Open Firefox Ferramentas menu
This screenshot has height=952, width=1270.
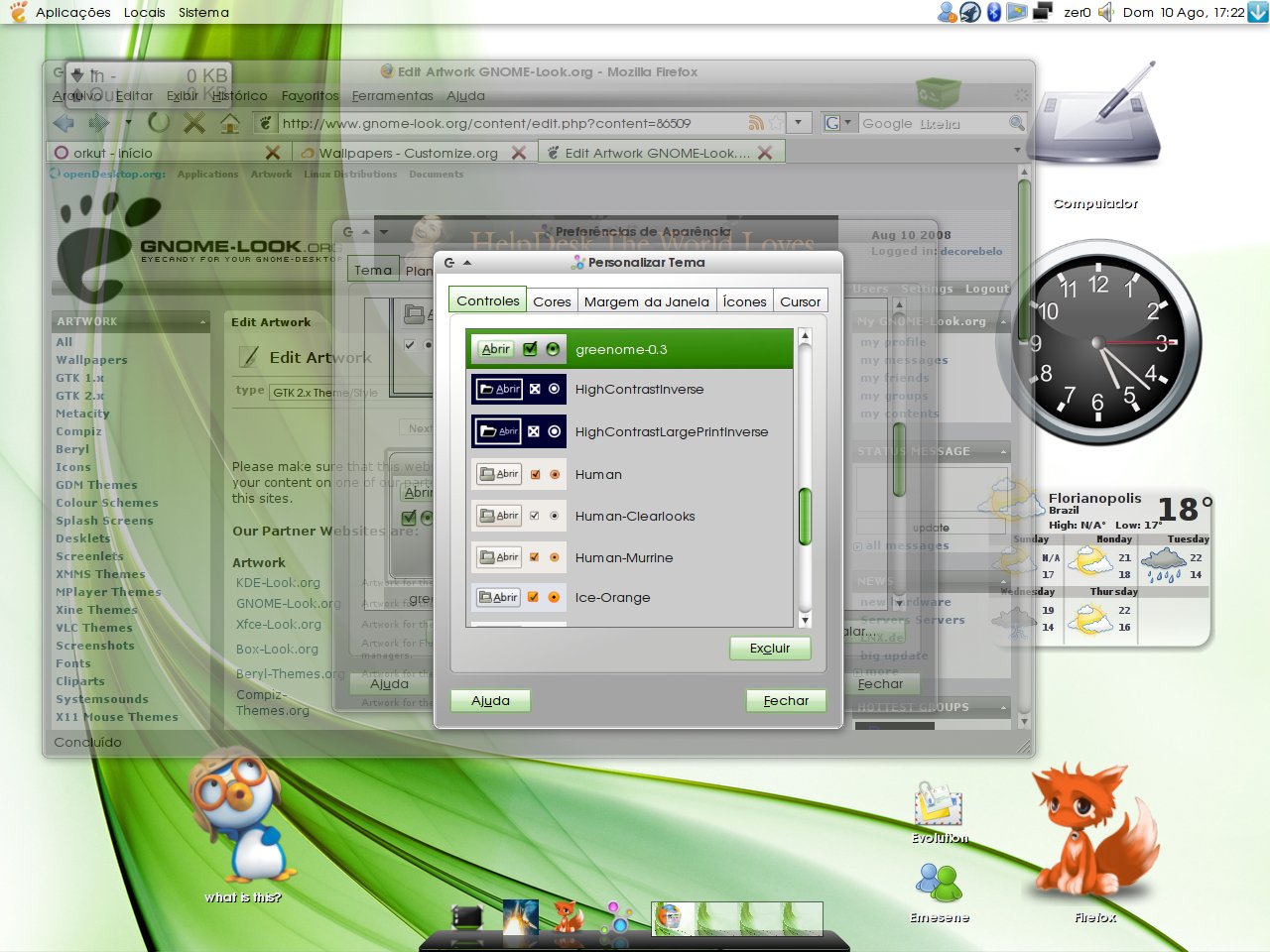coord(393,96)
